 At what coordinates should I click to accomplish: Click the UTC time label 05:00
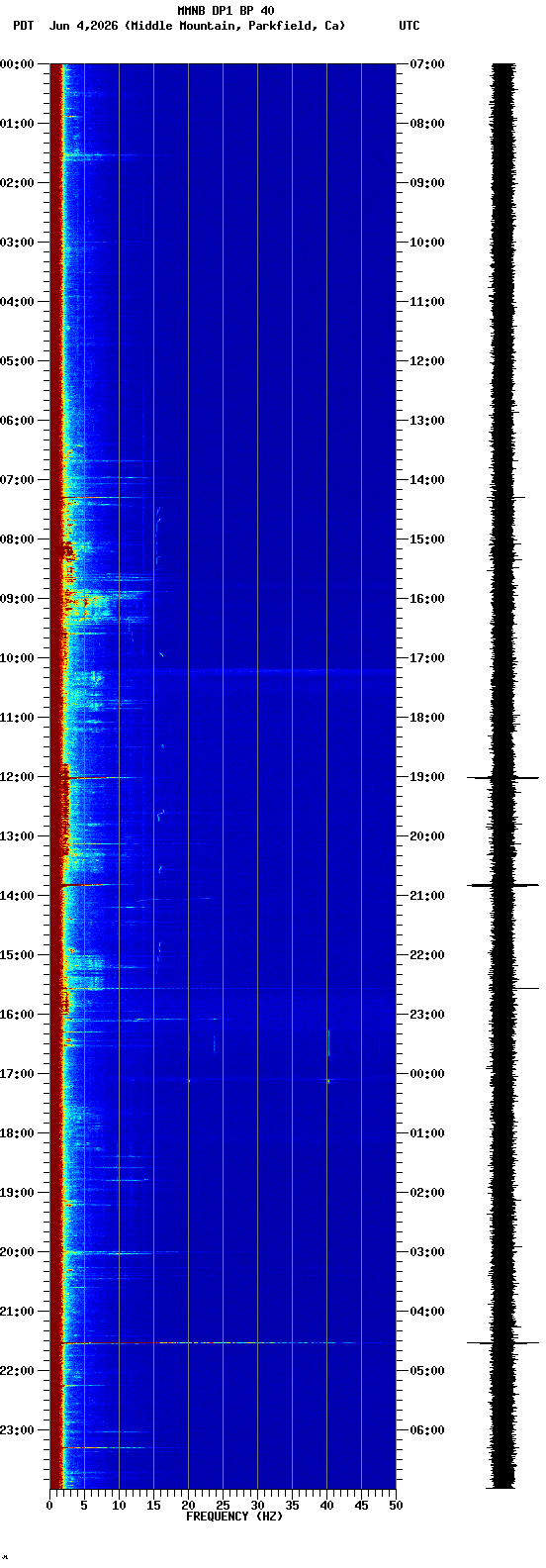(x=427, y=1371)
